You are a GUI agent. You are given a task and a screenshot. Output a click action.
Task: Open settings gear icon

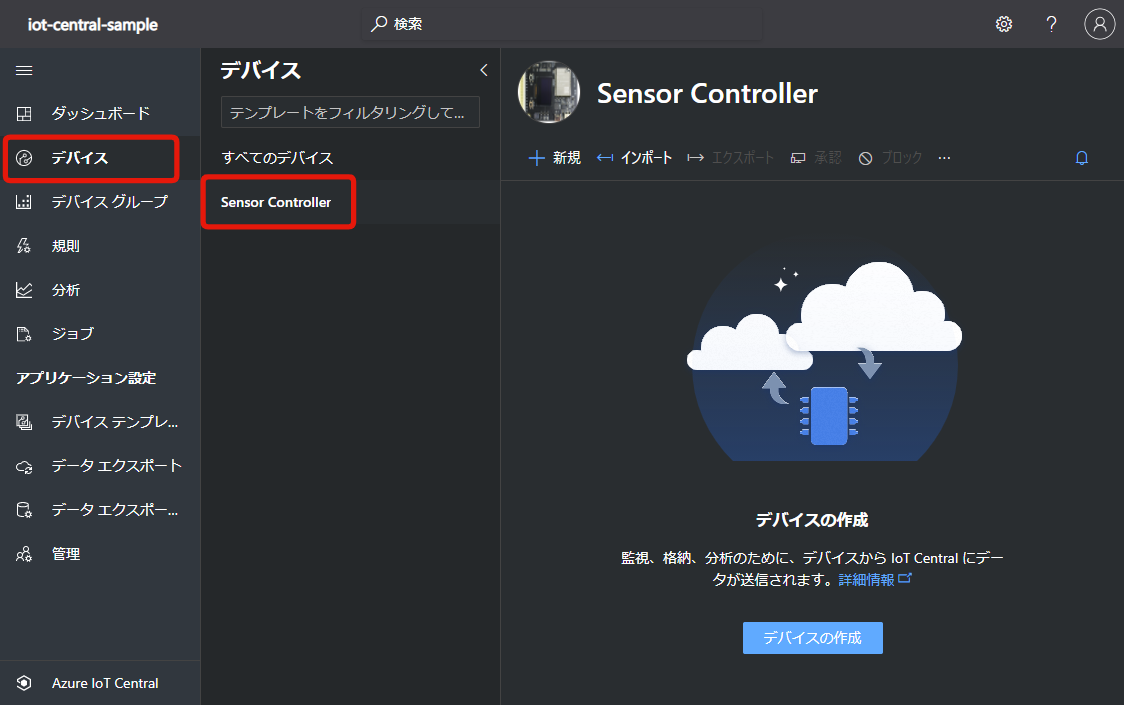(1004, 24)
